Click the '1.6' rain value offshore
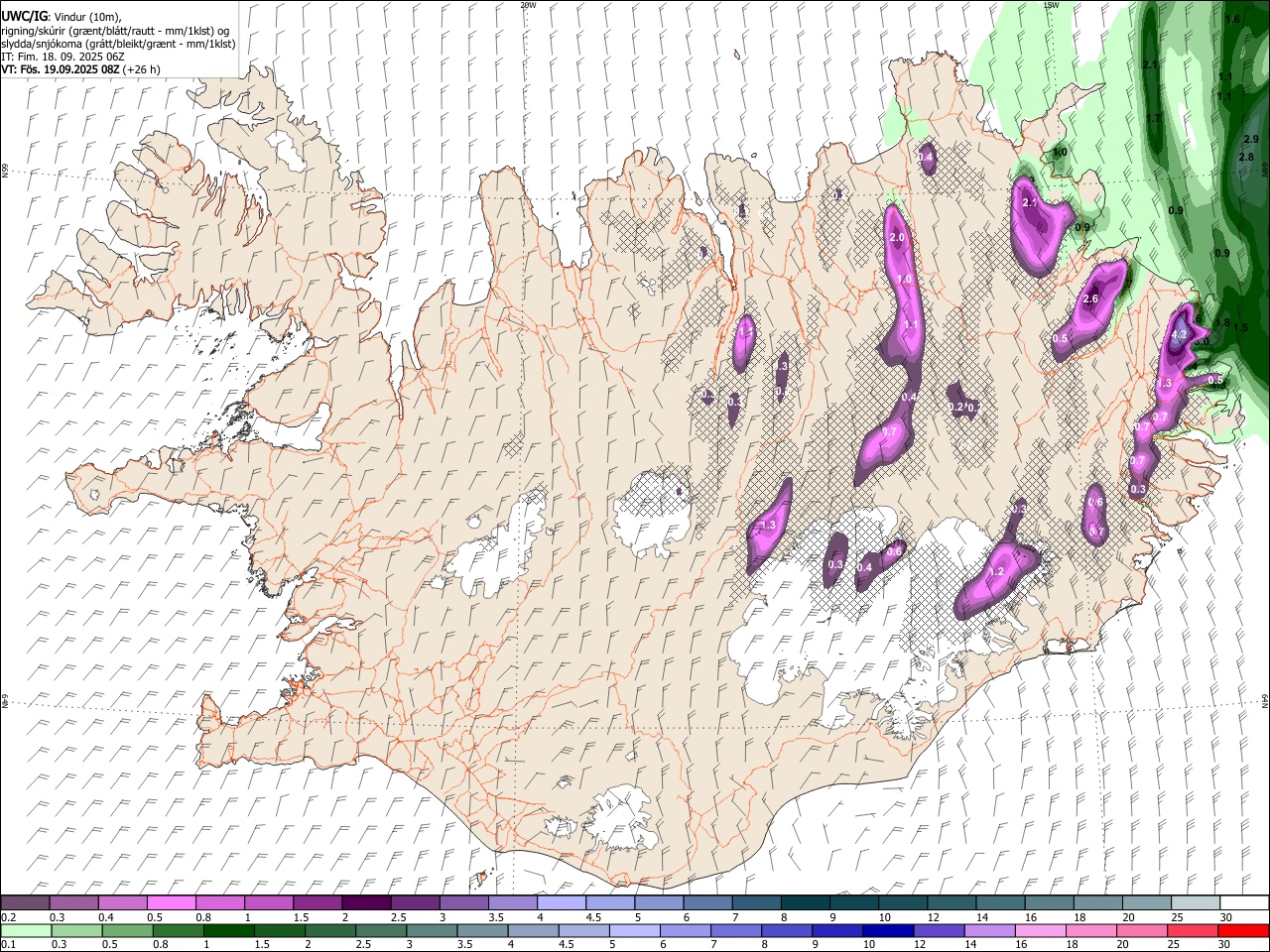 point(1232,19)
